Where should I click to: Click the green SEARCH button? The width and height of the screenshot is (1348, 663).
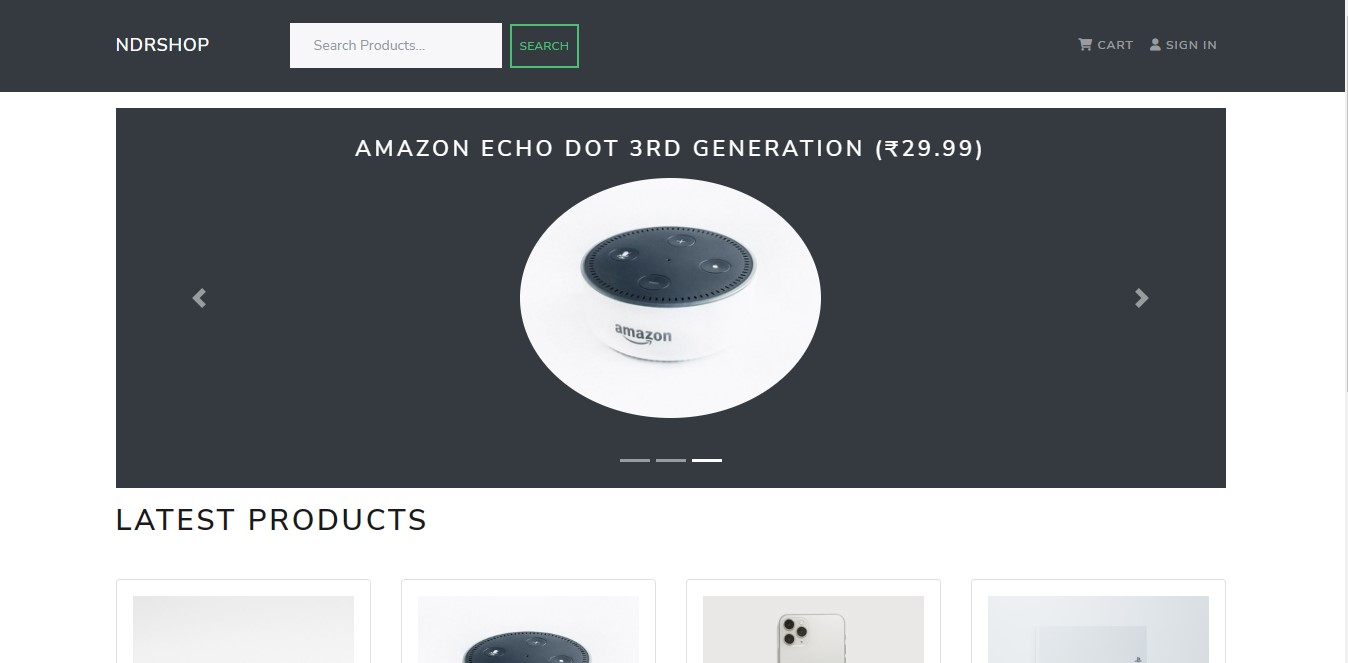pos(544,46)
